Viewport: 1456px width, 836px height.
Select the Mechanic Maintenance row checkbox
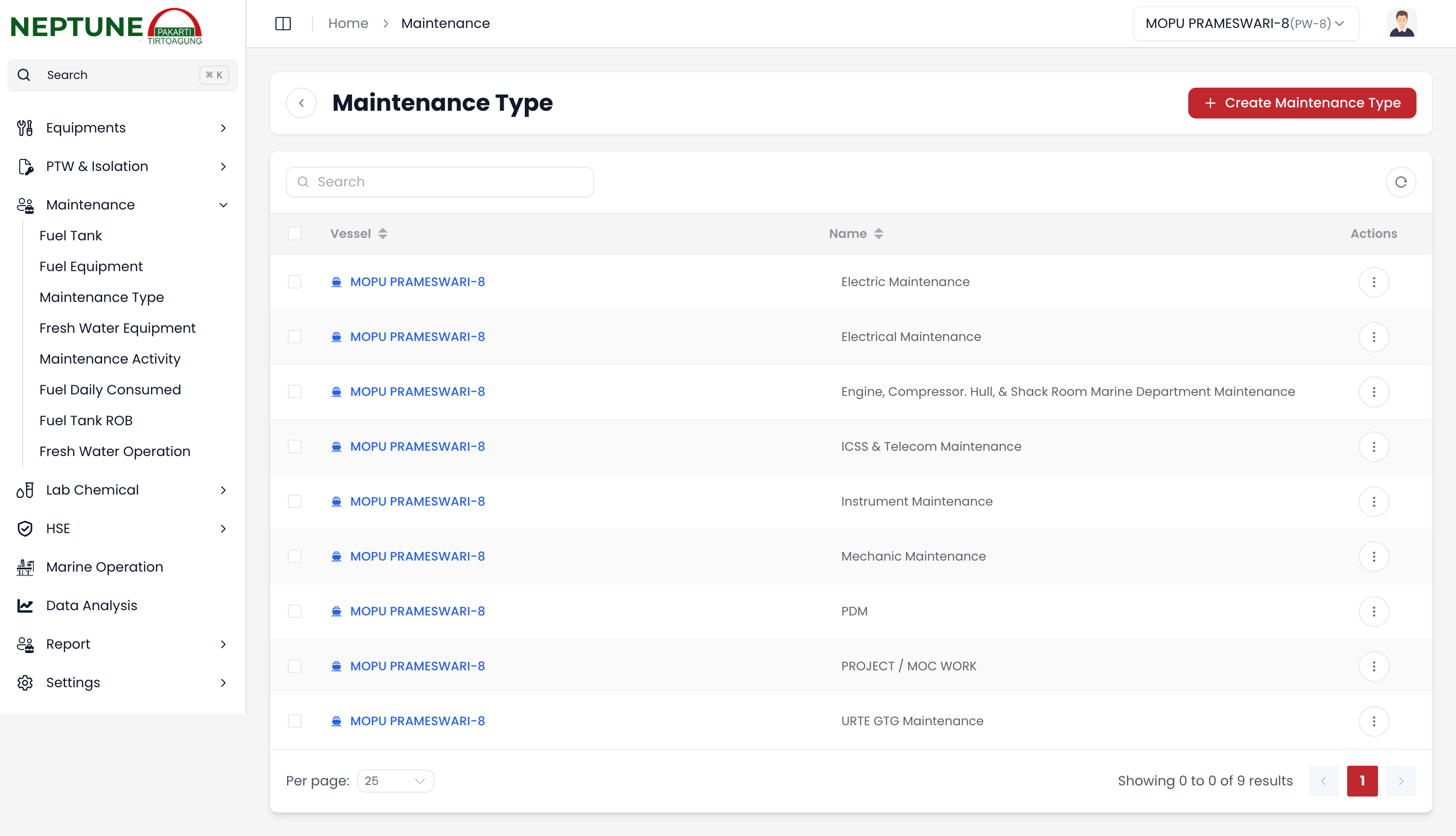(x=294, y=556)
